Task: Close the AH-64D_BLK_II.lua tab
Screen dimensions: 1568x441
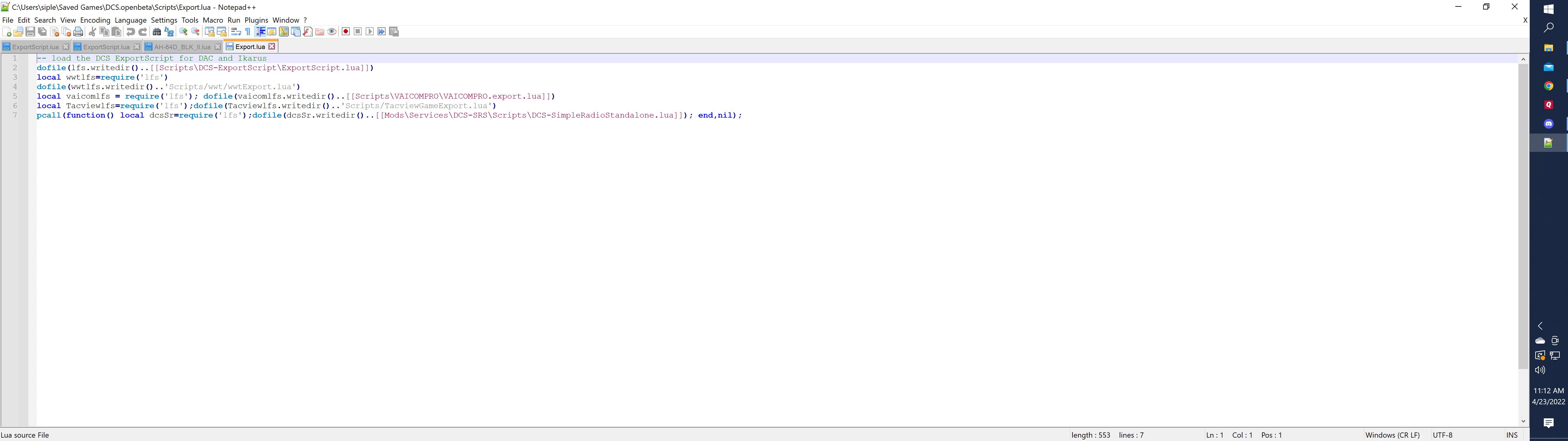Action: [x=218, y=47]
